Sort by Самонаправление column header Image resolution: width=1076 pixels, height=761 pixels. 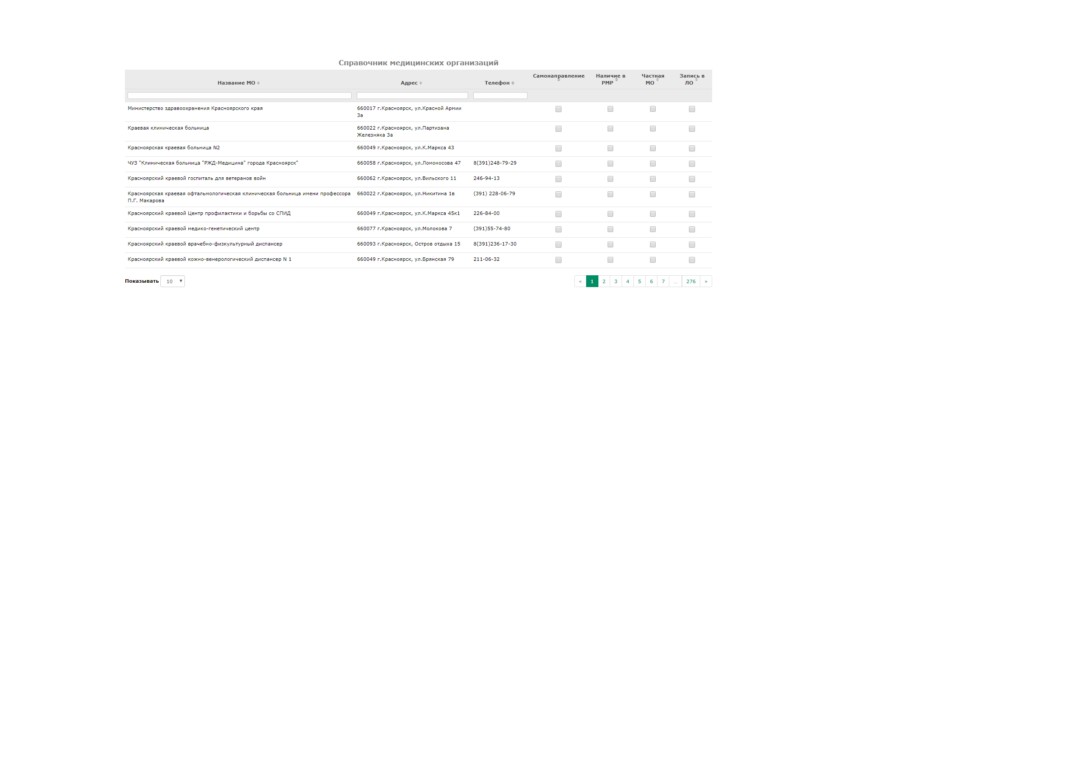point(559,77)
